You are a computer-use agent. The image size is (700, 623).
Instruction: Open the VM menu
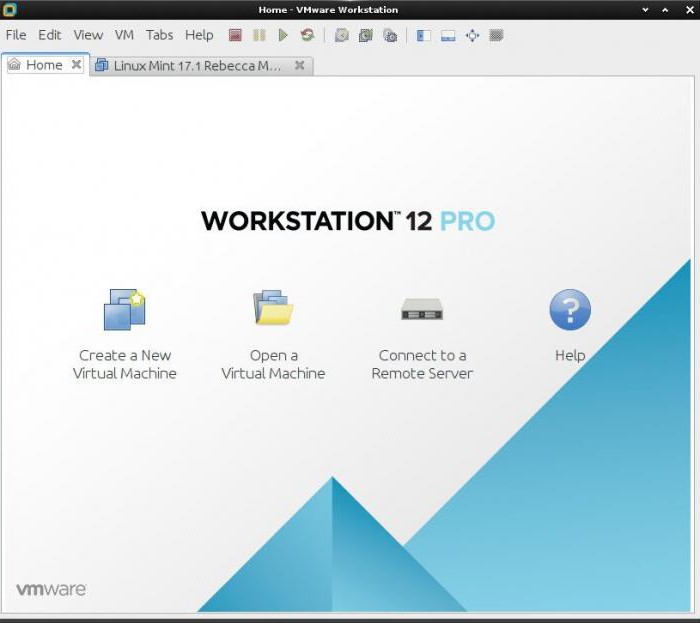(x=124, y=35)
